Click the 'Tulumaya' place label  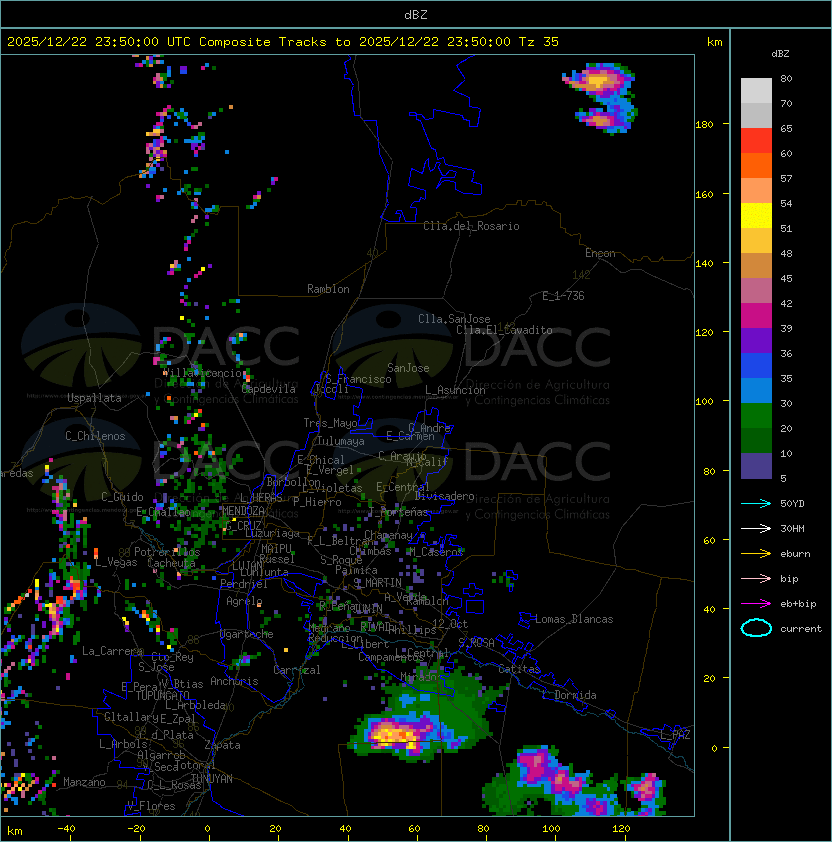(341, 441)
